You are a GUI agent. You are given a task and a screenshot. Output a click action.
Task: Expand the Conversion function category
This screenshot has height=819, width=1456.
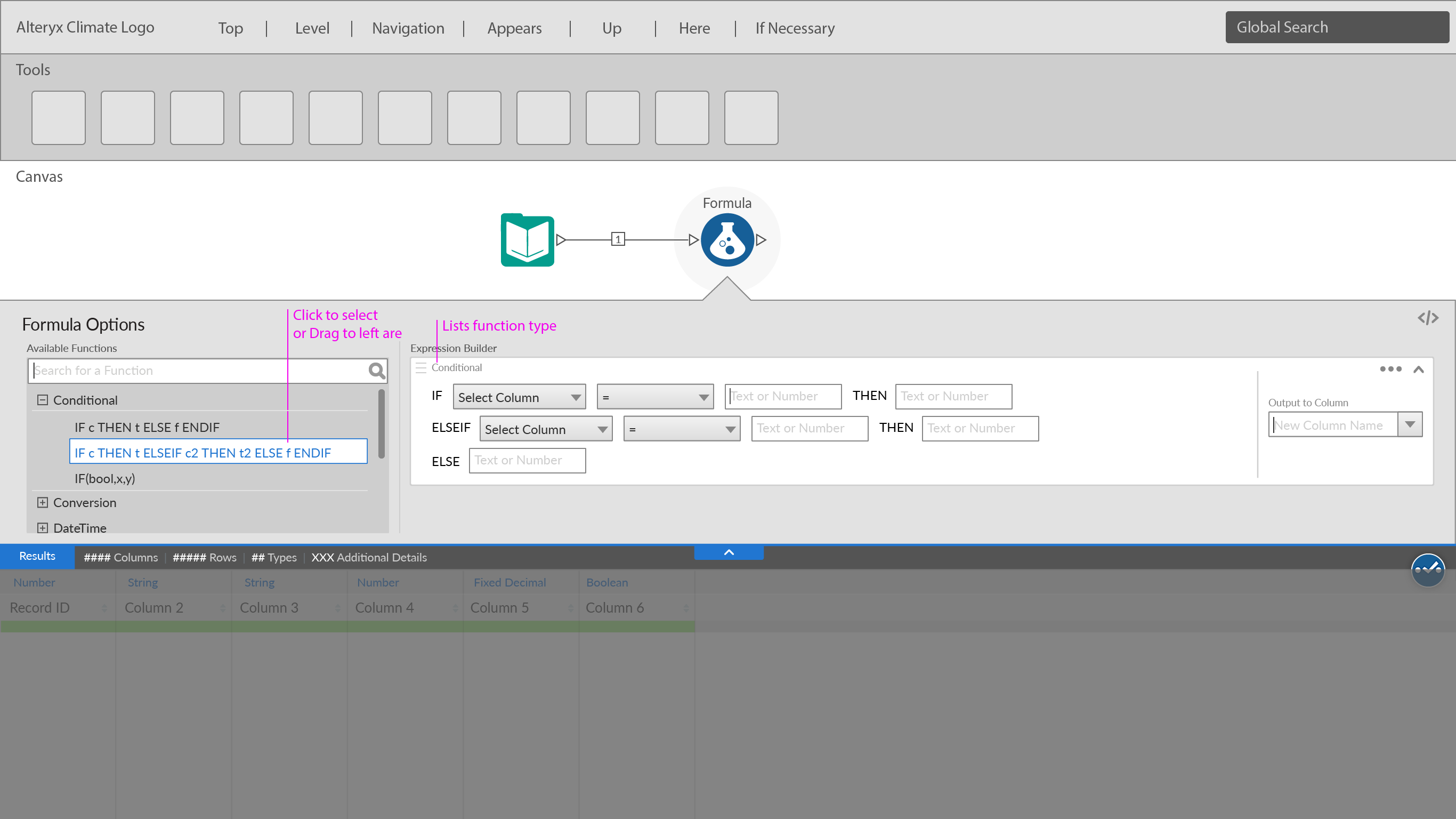(43, 503)
